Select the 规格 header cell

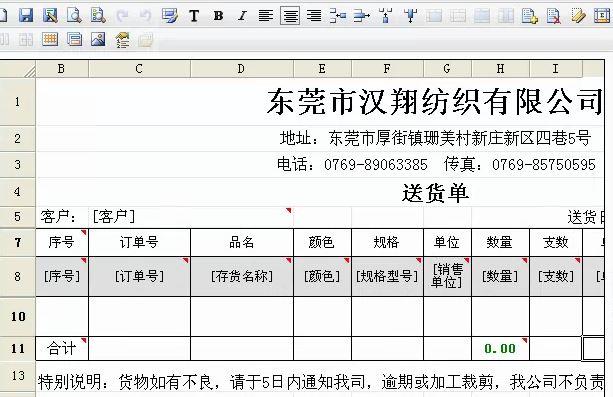pos(387,243)
